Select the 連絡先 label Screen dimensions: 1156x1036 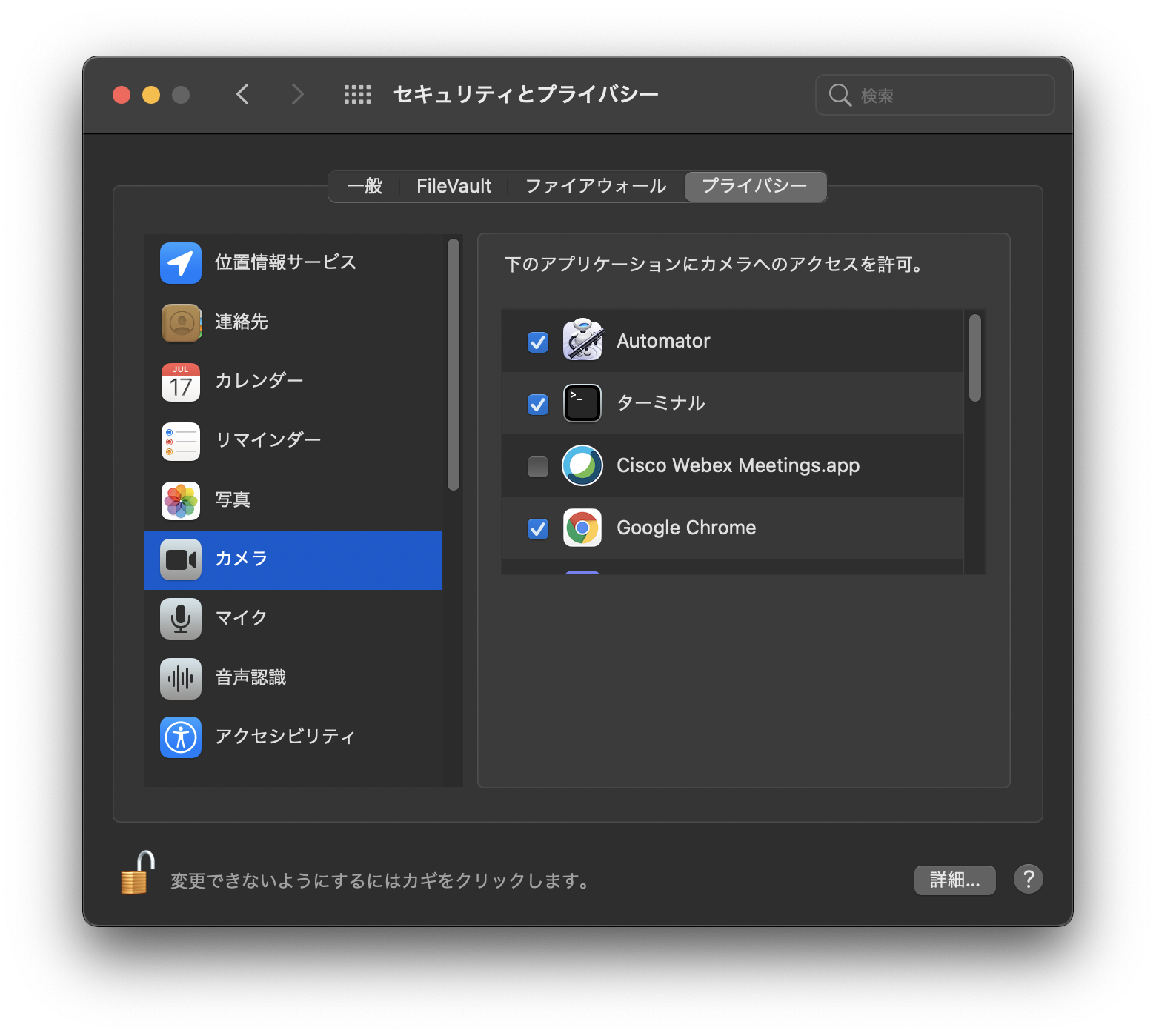click(x=242, y=322)
